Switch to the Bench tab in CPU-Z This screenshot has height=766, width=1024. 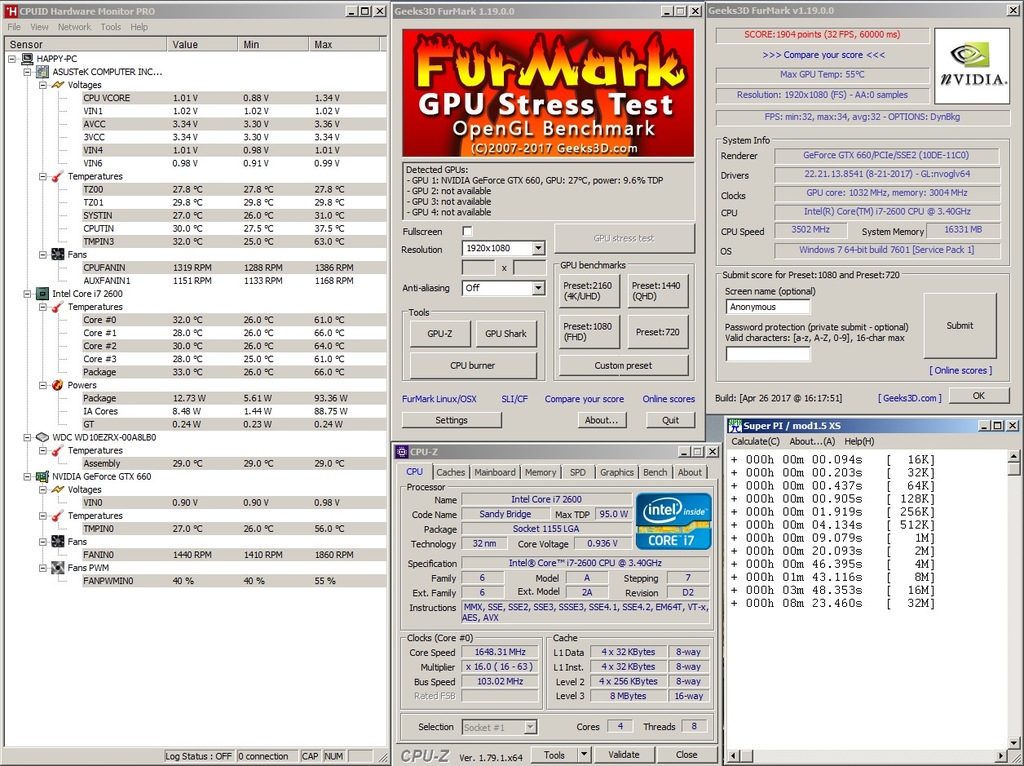(x=655, y=472)
